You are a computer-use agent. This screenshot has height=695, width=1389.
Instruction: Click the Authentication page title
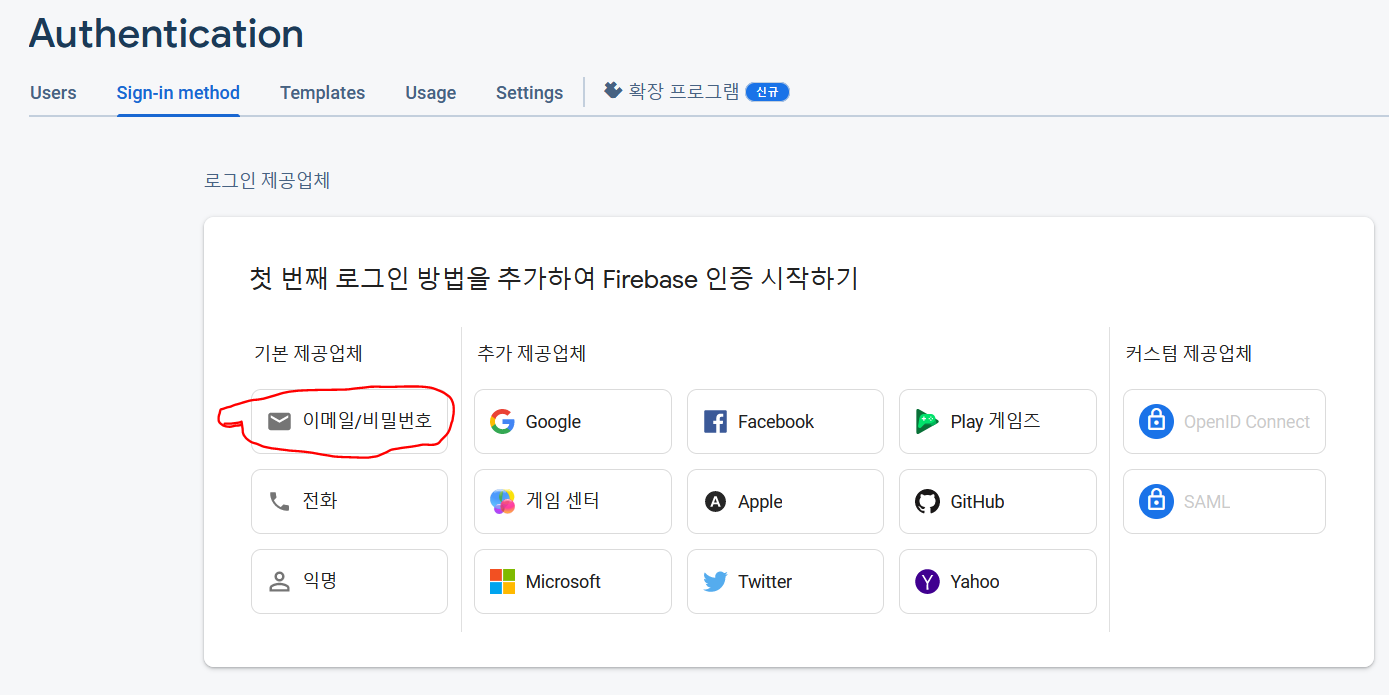click(x=166, y=34)
